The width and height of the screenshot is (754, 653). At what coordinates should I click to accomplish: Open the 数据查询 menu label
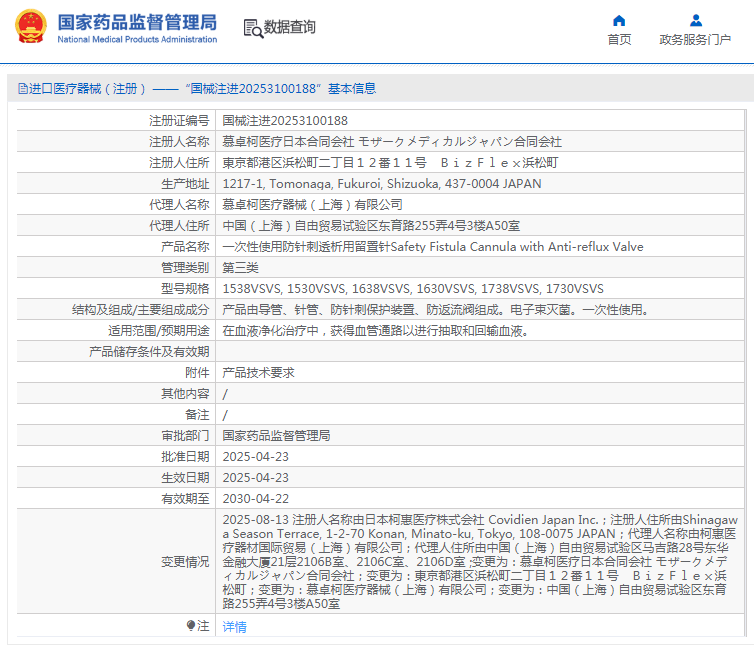[290, 28]
